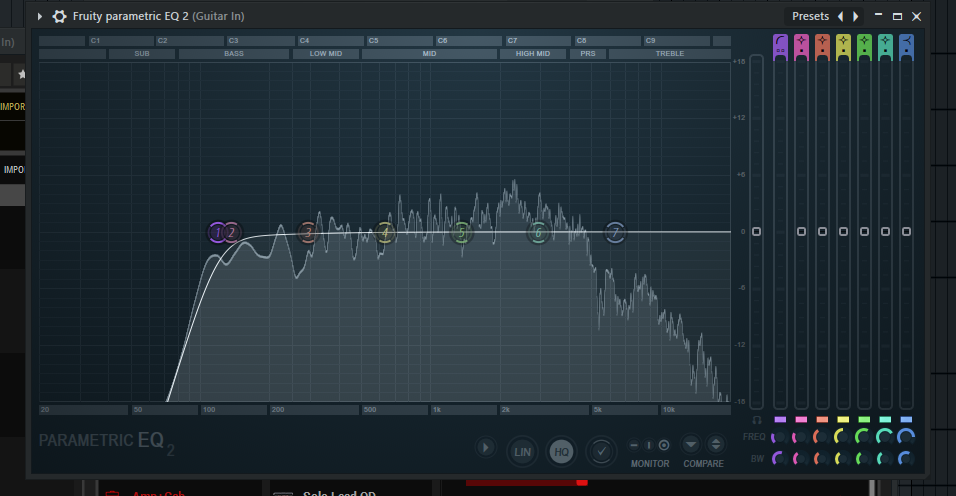The width and height of the screenshot is (956, 496).
Task: Toggle the LIN linear phase button
Action: (521, 451)
